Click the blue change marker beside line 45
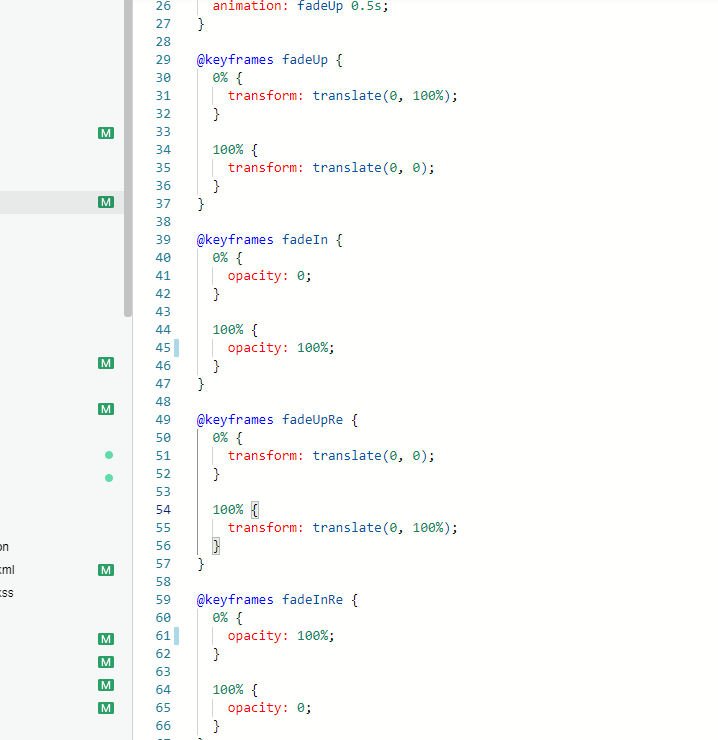Image resolution: width=718 pixels, height=740 pixels. click(177, 348)
